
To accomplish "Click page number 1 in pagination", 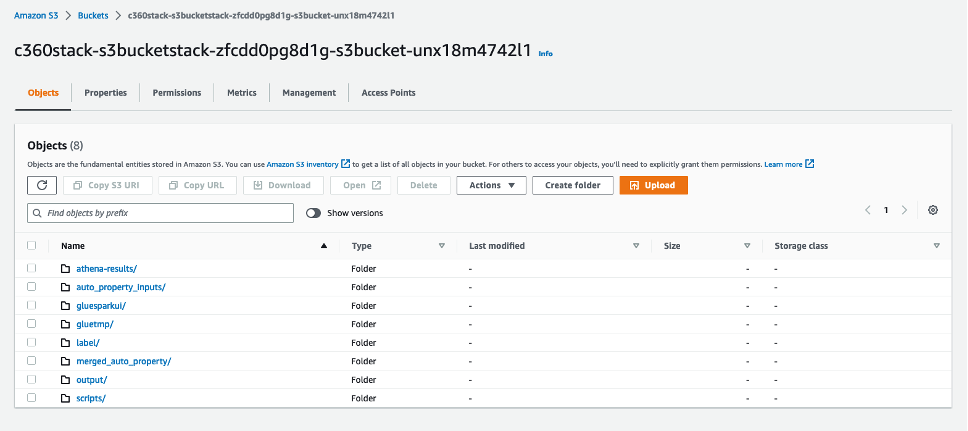I will coord(886,210).
